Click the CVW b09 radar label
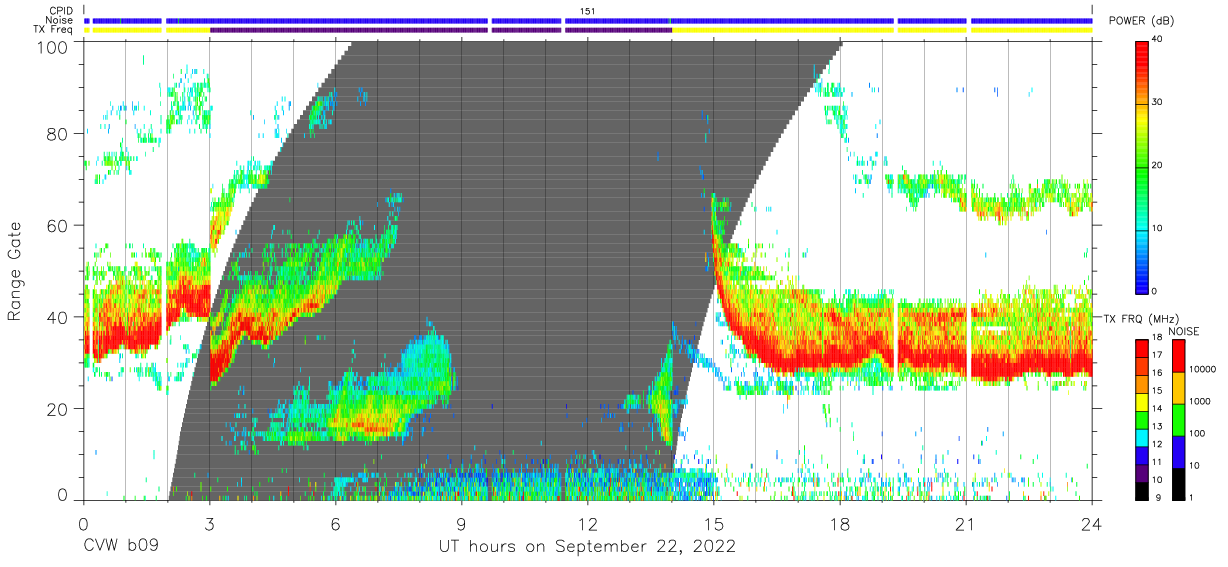The image size is (1228, 567). [x=121, y=547]
